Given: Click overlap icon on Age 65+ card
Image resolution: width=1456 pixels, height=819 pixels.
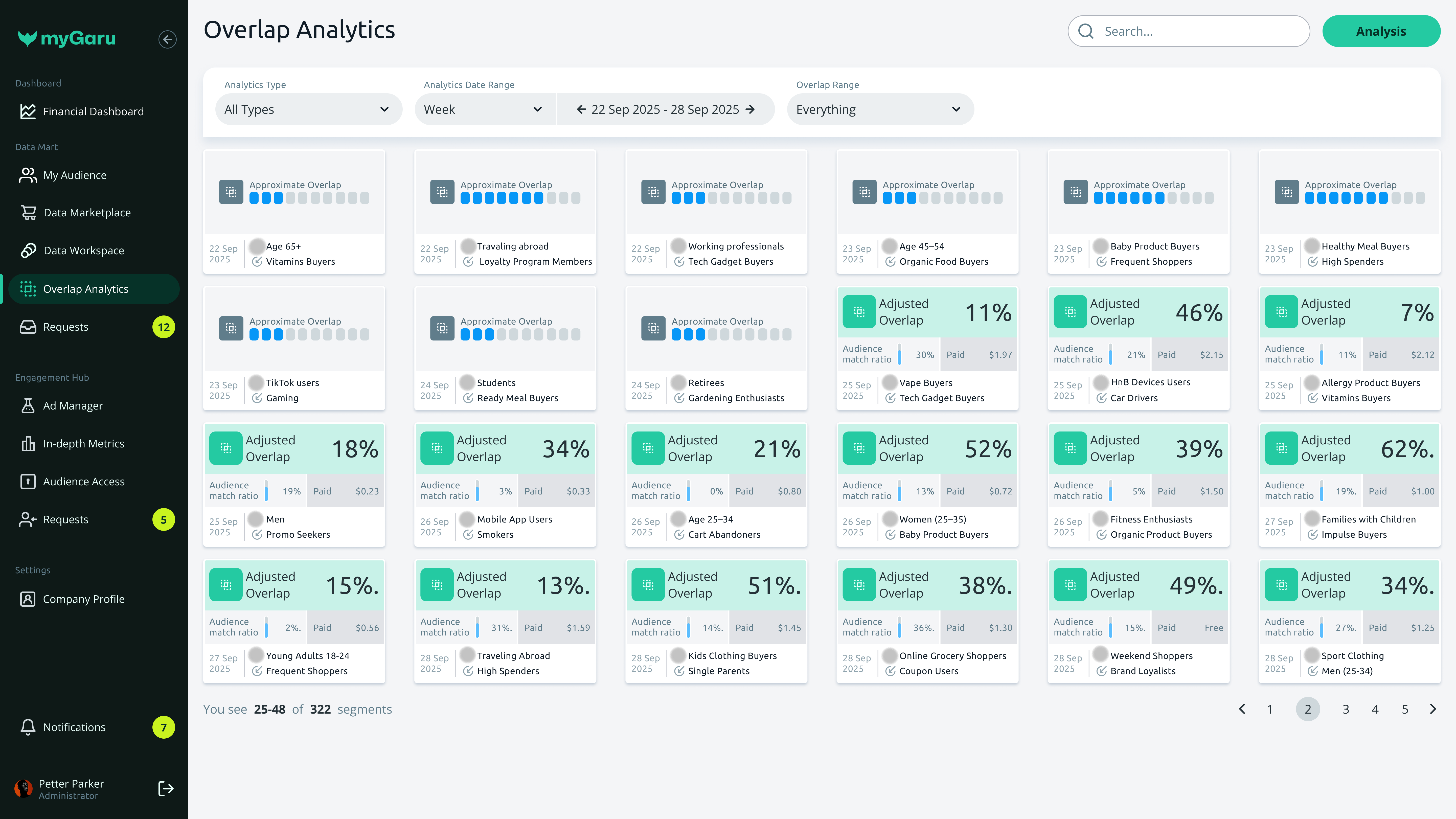Looking at the screenshot, I should coord(231,192).
